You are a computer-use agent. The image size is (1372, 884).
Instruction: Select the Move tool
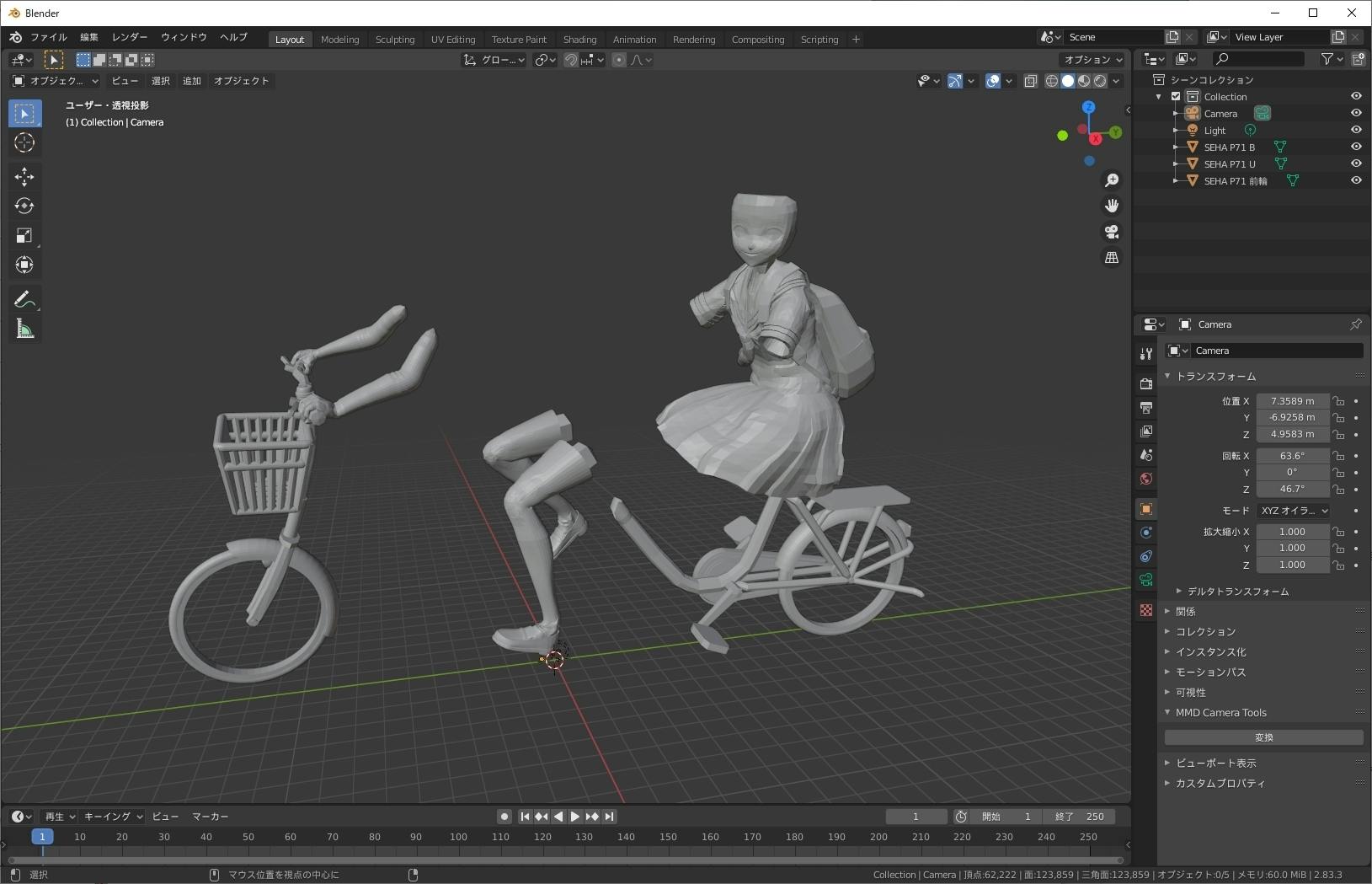[x=24, y=176]
